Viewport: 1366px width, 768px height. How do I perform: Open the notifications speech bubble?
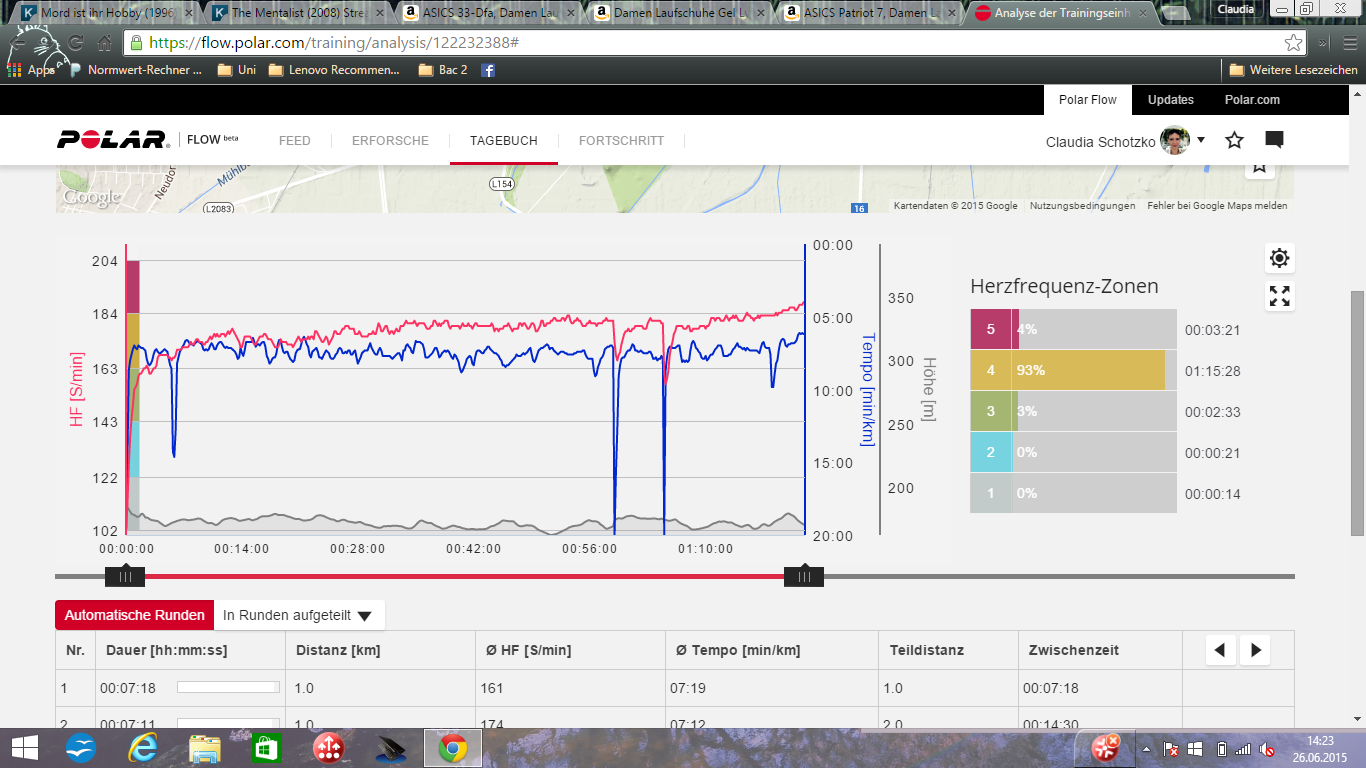tap(1274, 141)
